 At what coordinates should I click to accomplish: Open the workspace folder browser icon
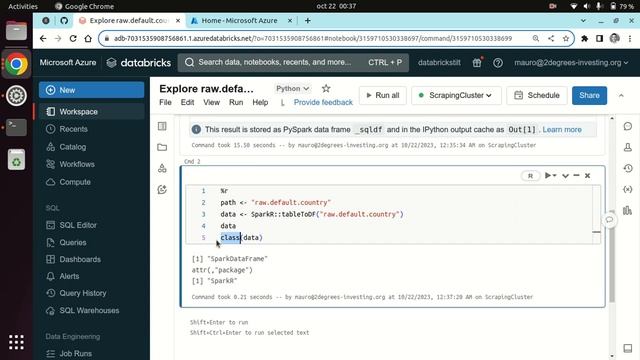tap(162, 147)
